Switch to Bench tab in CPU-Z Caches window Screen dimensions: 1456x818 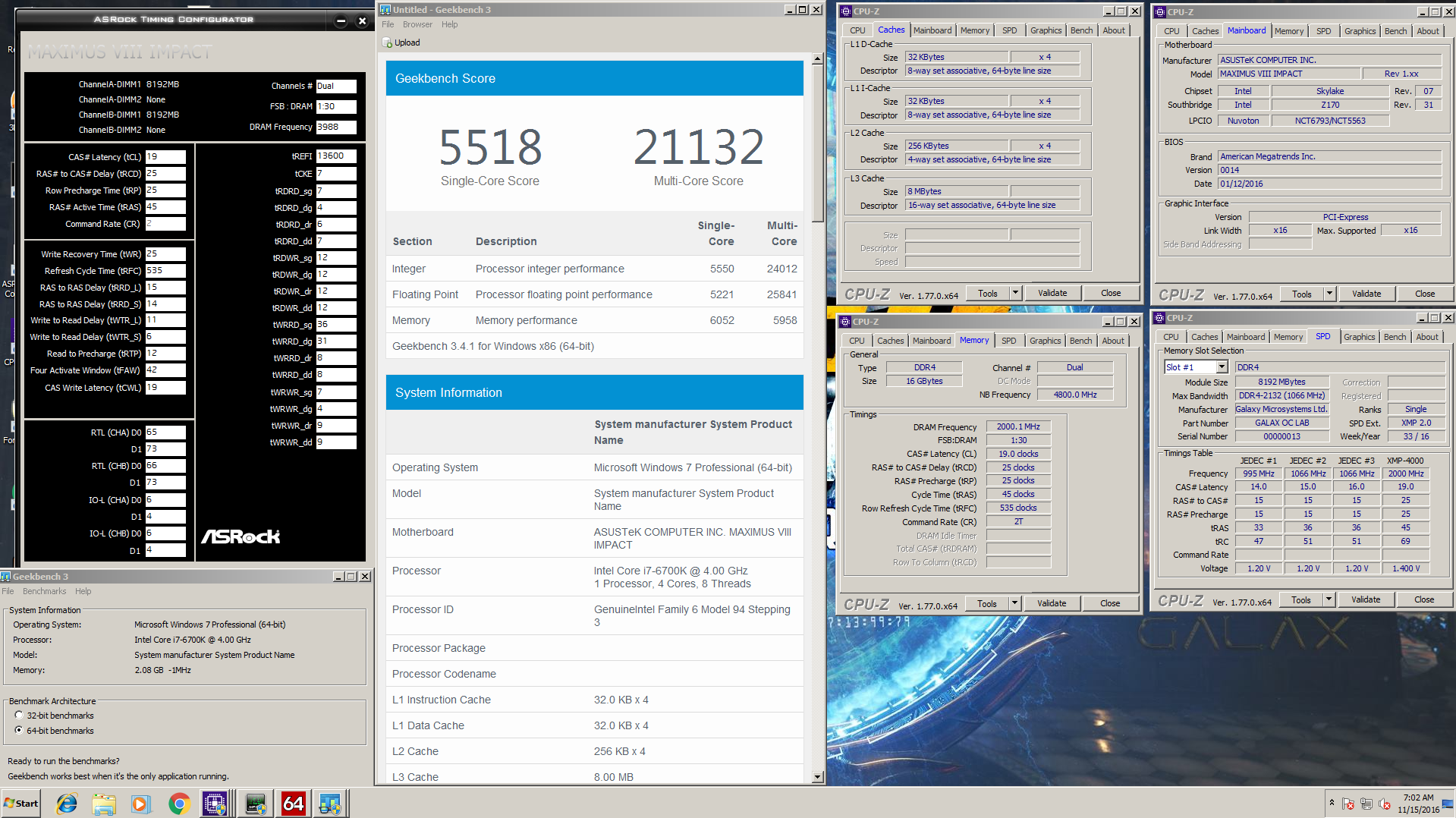point(1081,30)
